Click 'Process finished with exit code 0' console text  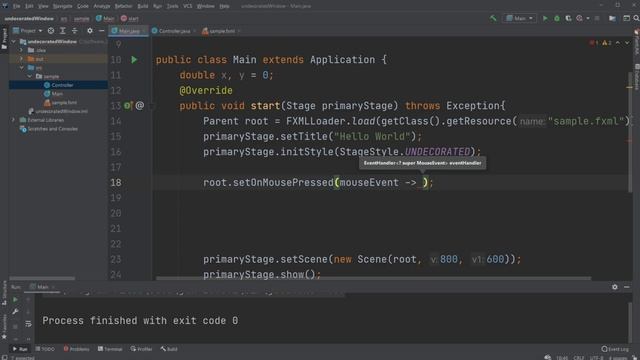140,320
